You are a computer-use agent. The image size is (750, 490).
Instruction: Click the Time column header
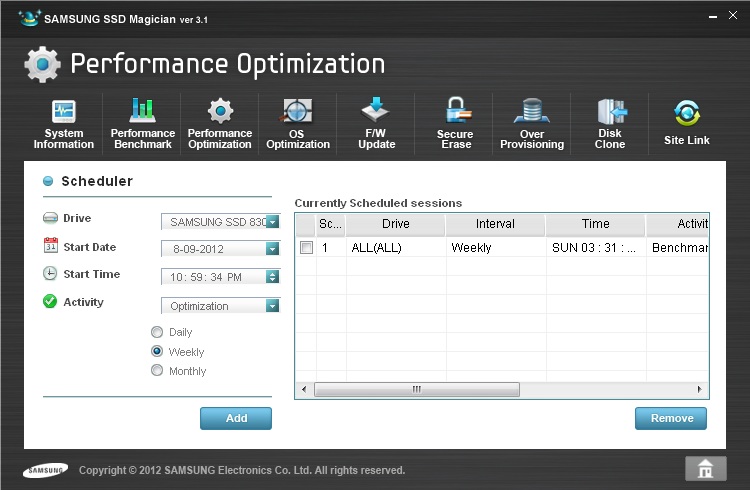tap(595, 225)
